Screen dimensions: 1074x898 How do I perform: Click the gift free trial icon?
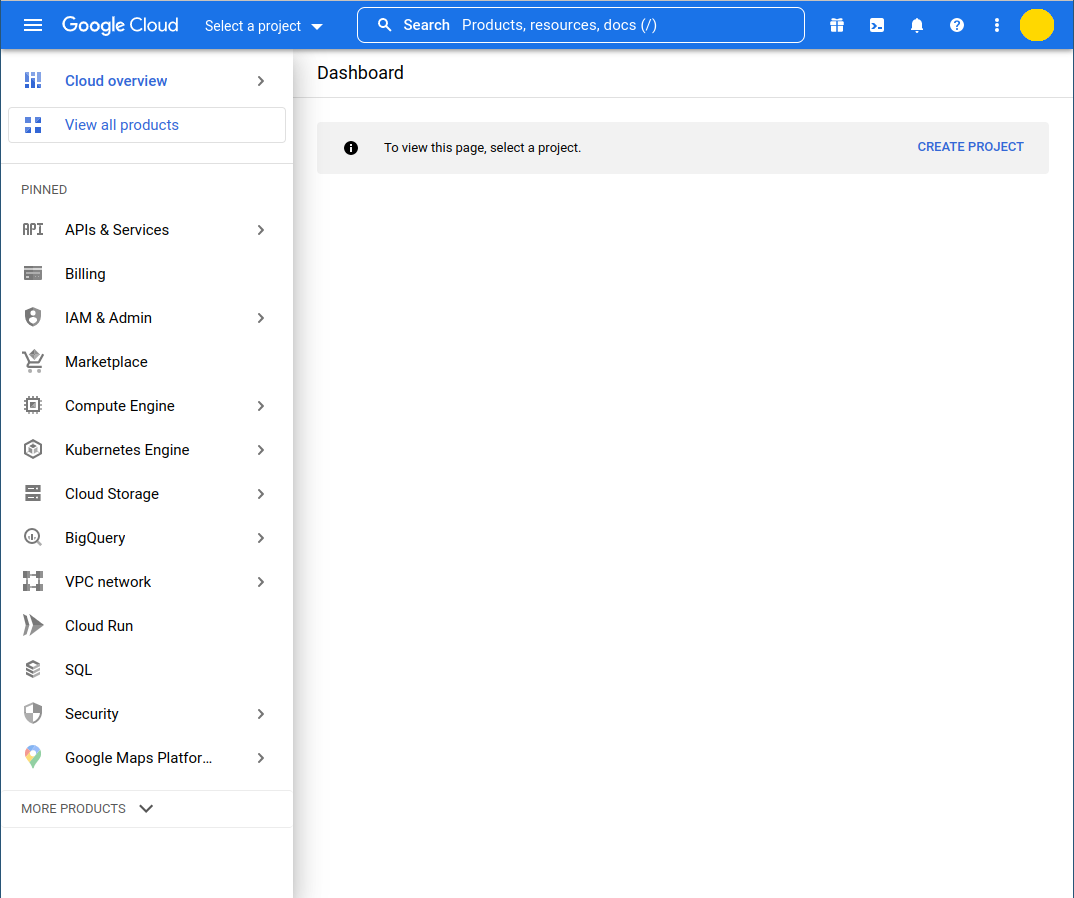pos(837,25)
